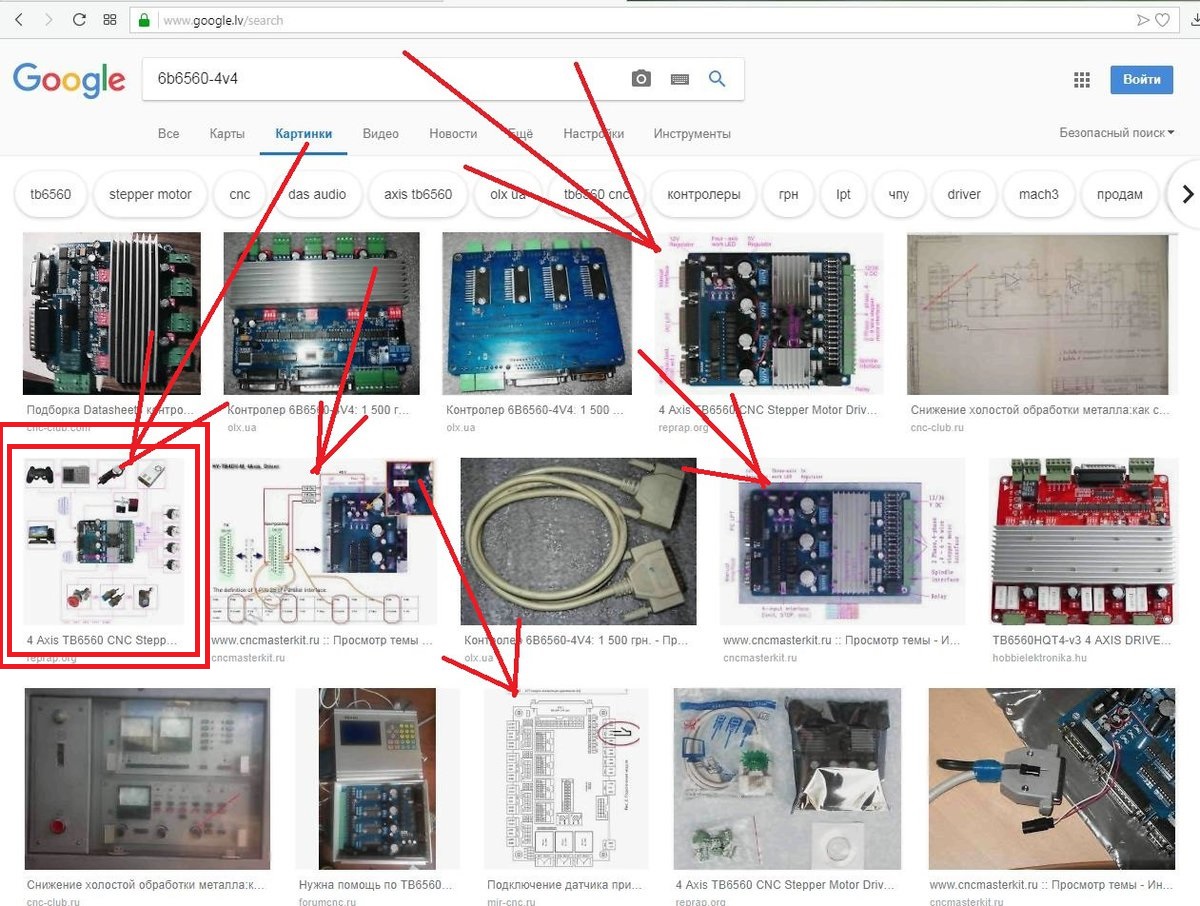Image resolution: width=1200 pixels, height=906 pixels.
Task: Select the olx ua suggestion chip
Action: coord(508,194)
